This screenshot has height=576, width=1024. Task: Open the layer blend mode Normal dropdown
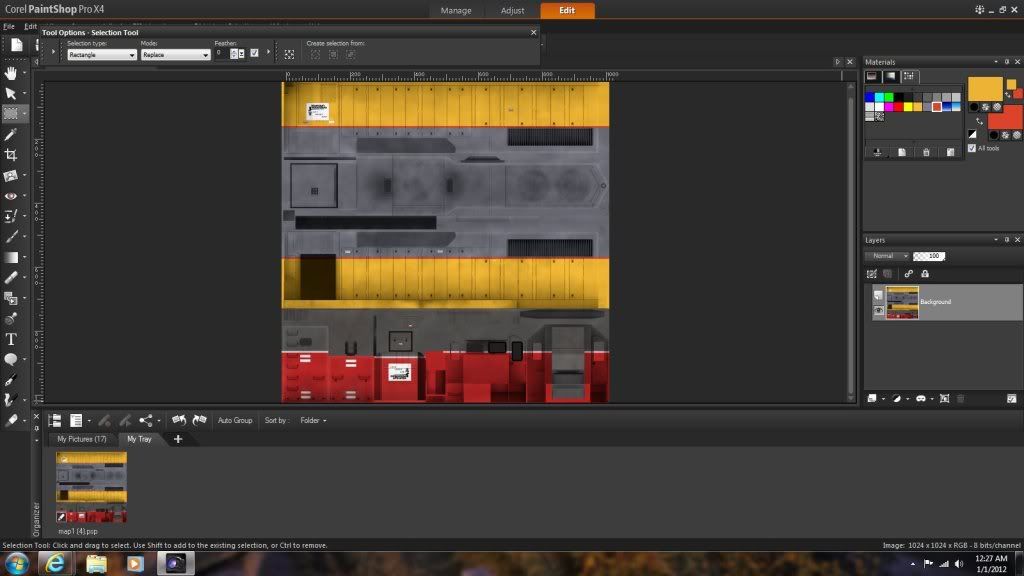pyautogui.click(x=887, y=256)
